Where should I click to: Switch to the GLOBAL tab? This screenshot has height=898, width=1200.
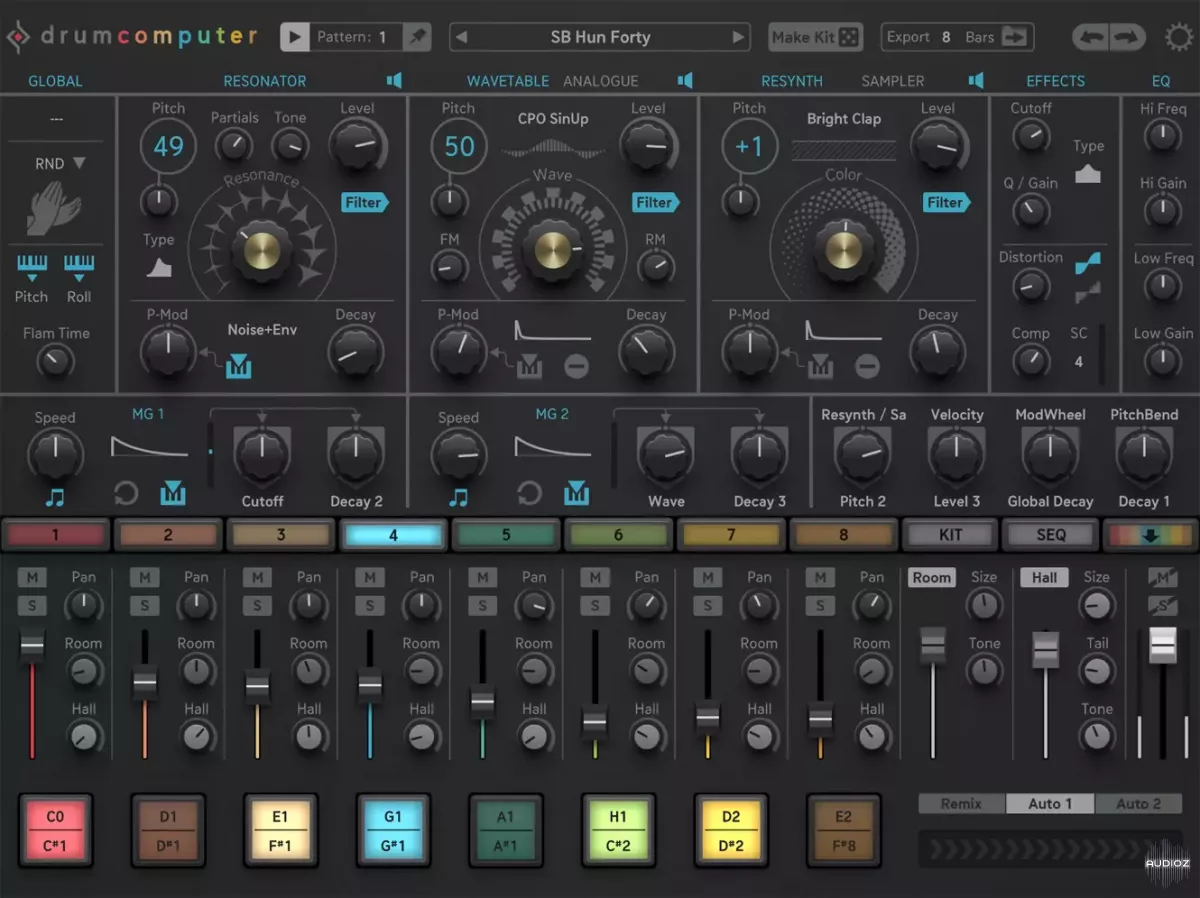coord(55,81)
